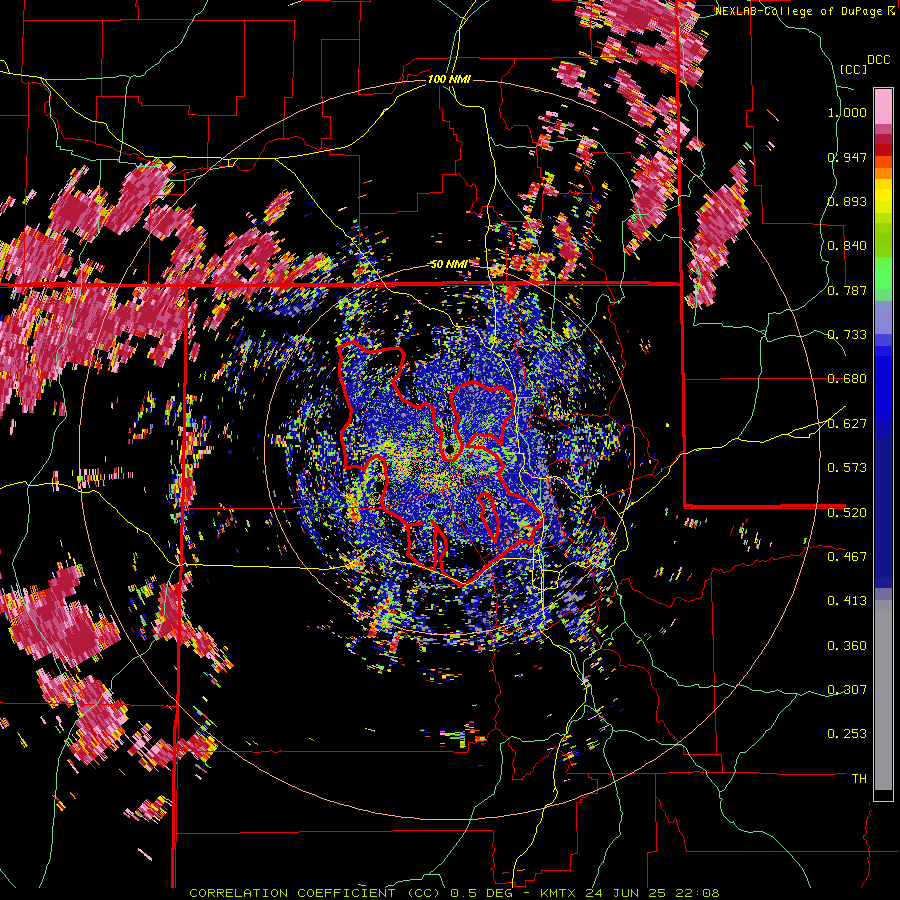Click the 0.787 legend value
Viewport: 900px width, 900px height.
tap(847, 290)
